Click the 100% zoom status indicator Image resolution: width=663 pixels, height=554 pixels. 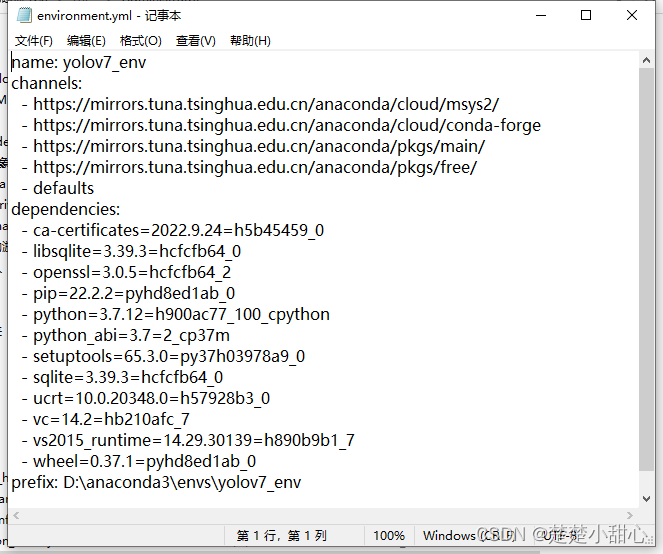389,536
